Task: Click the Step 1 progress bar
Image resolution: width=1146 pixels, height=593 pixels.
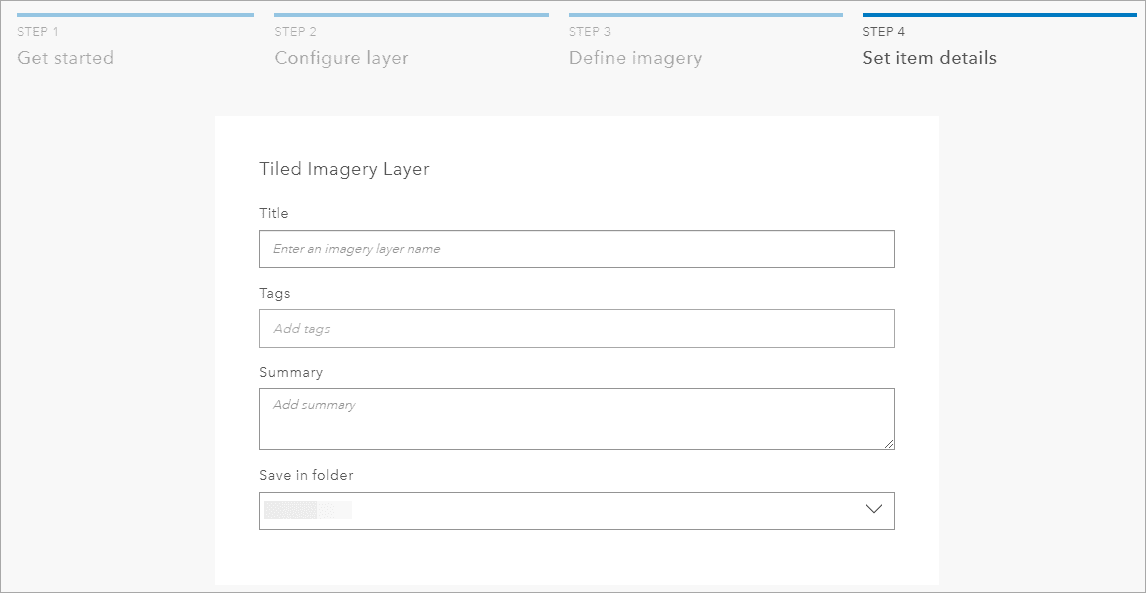Action: [135, 15]
